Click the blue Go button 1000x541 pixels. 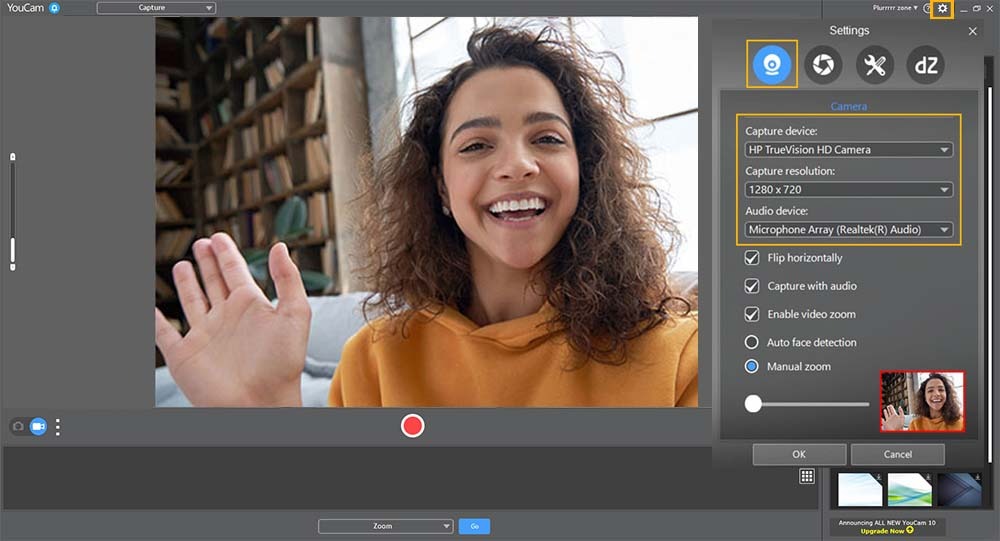click(474, 526)
